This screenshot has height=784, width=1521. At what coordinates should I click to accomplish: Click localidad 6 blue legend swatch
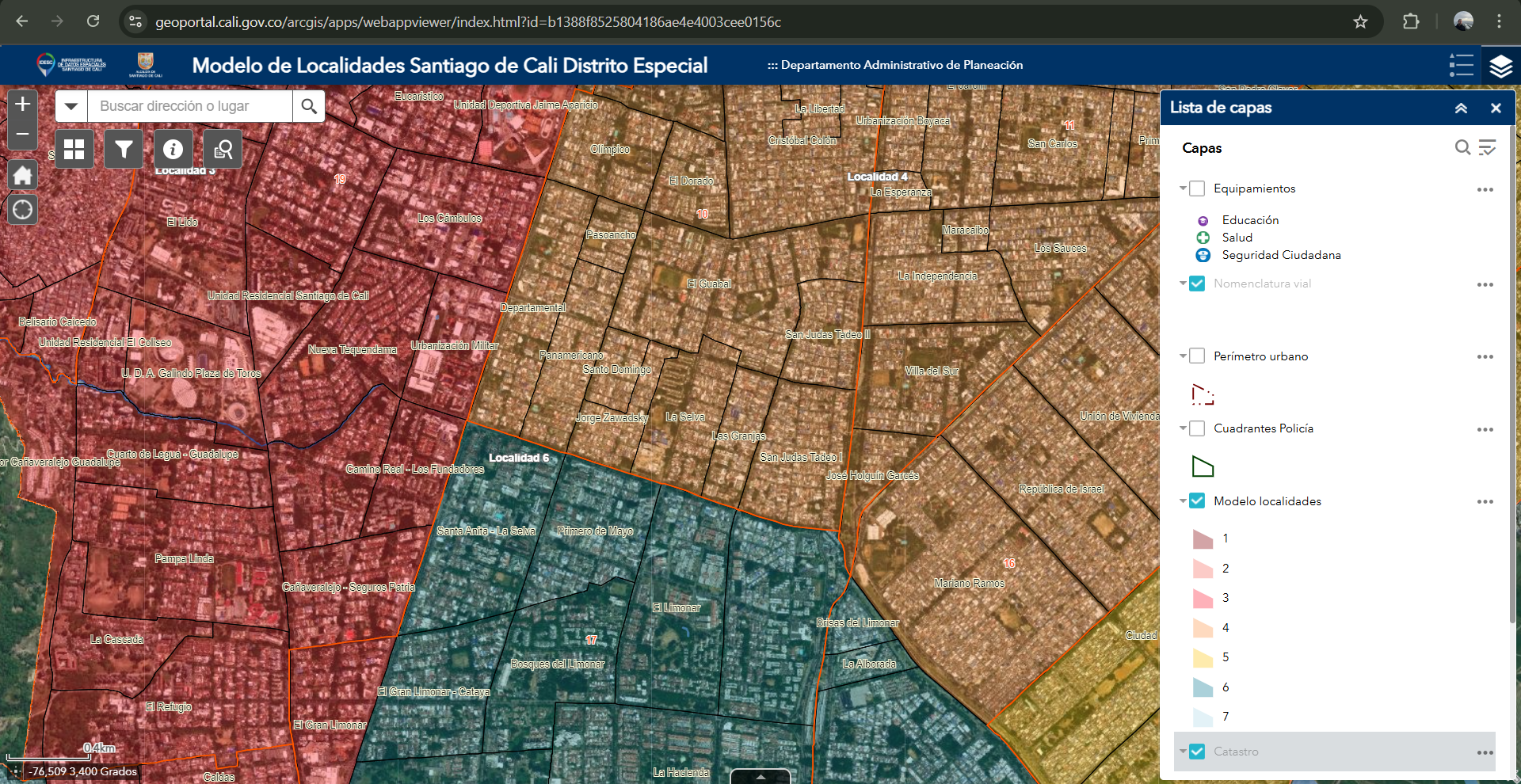coord(1203,687)
